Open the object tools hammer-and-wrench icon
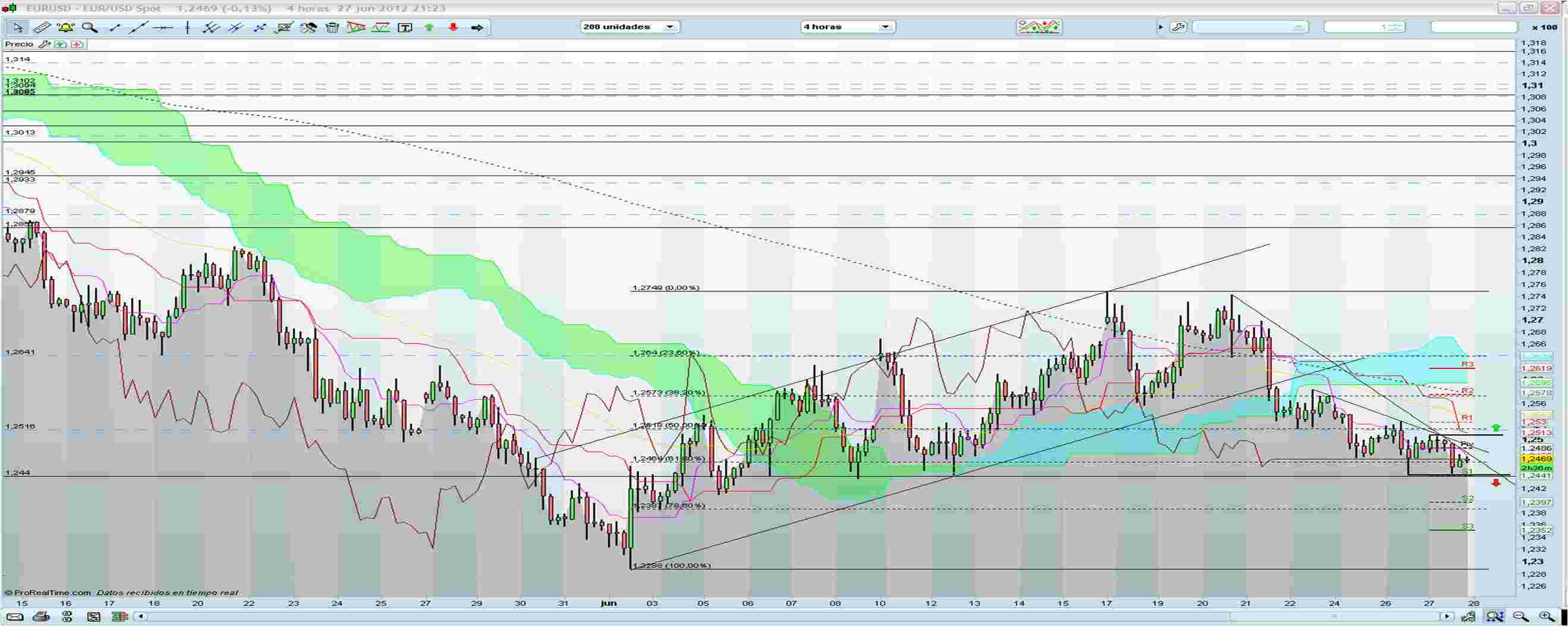1568x626 pixels. point(308,27)
